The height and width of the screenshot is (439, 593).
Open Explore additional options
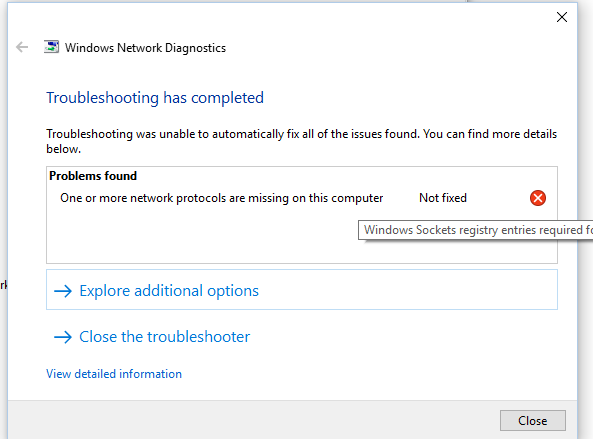[301, 290]
